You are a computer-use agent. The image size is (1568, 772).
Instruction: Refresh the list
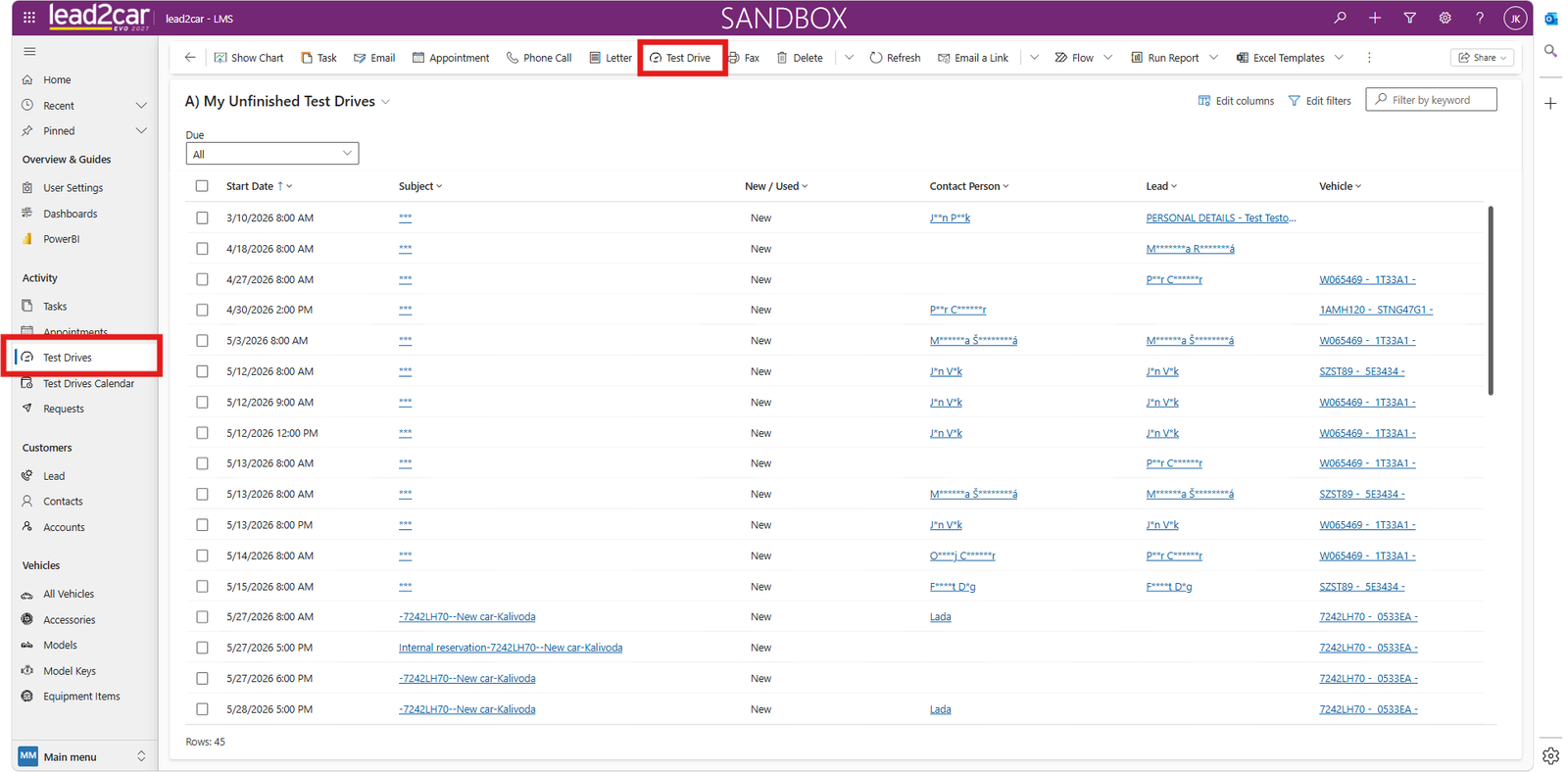click(895, 58)
